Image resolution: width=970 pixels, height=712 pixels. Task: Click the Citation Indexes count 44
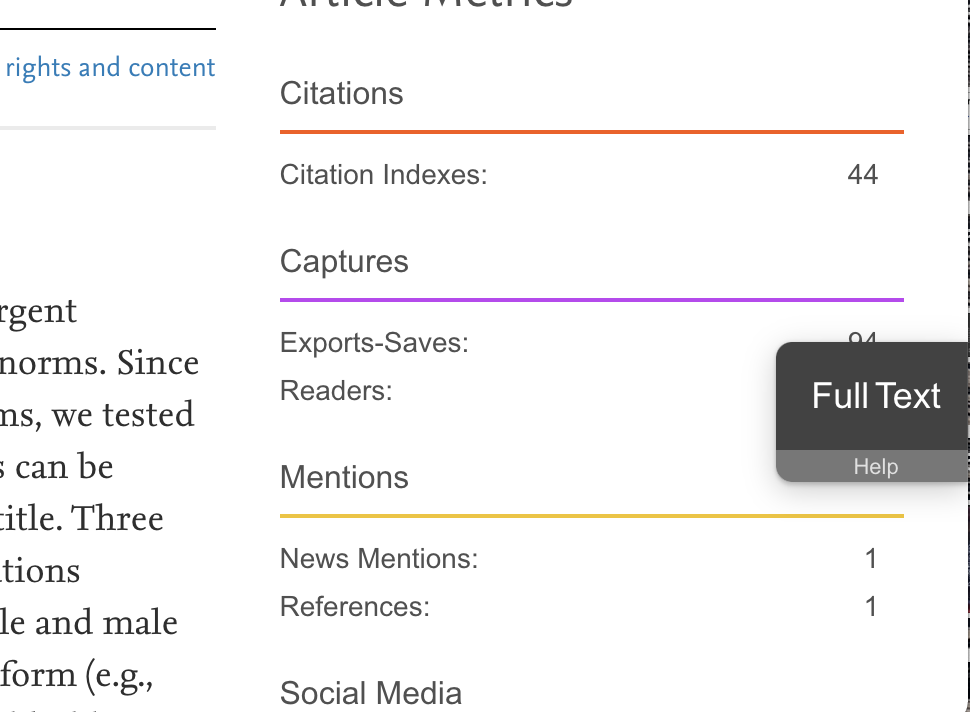[x=862, y=174]
